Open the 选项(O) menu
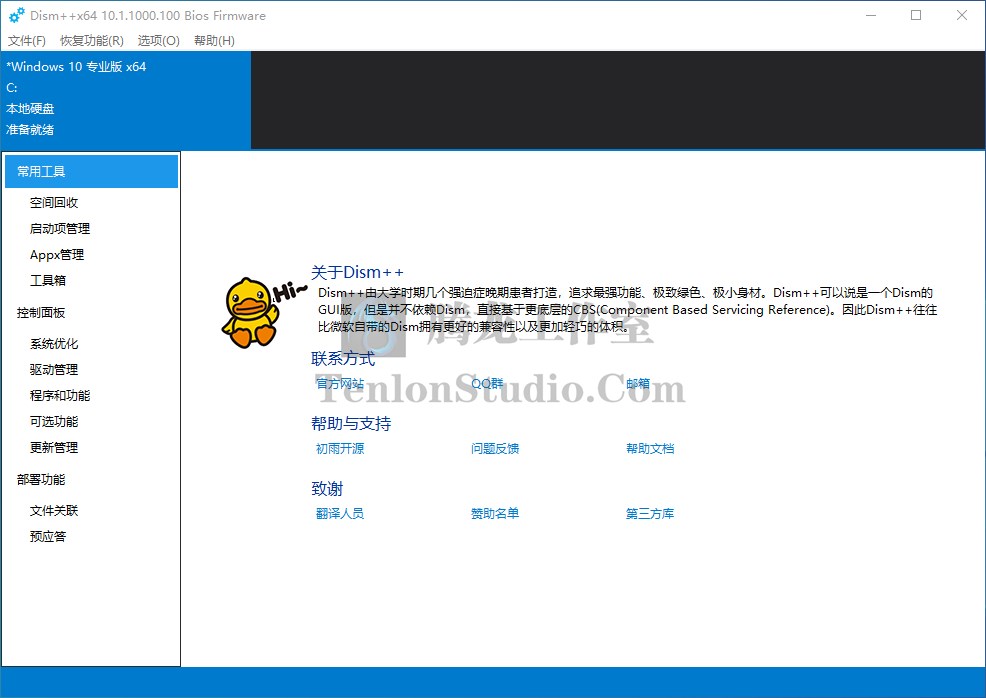Viewport: 986px width, 698px height. [158, 41]
